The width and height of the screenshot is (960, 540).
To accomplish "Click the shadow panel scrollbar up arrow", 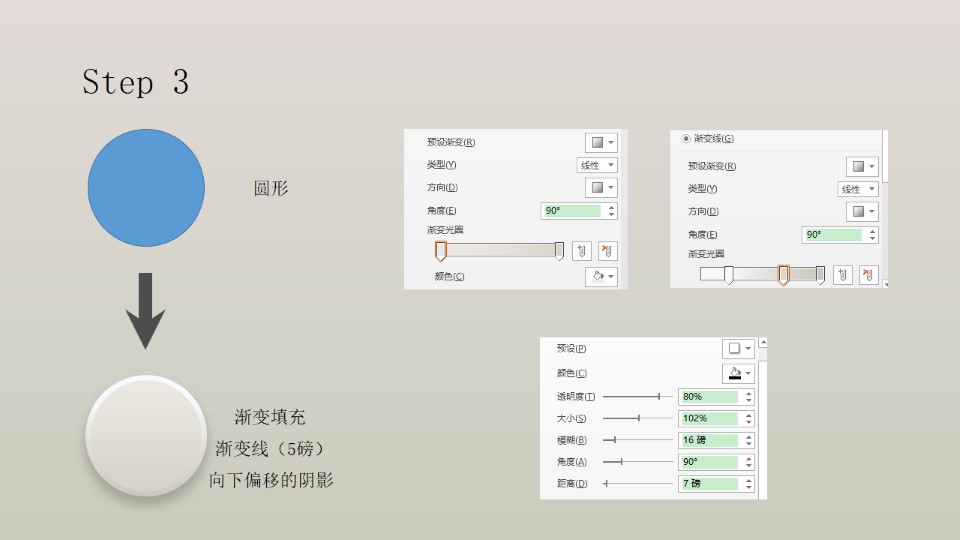I will click(763, 343).
